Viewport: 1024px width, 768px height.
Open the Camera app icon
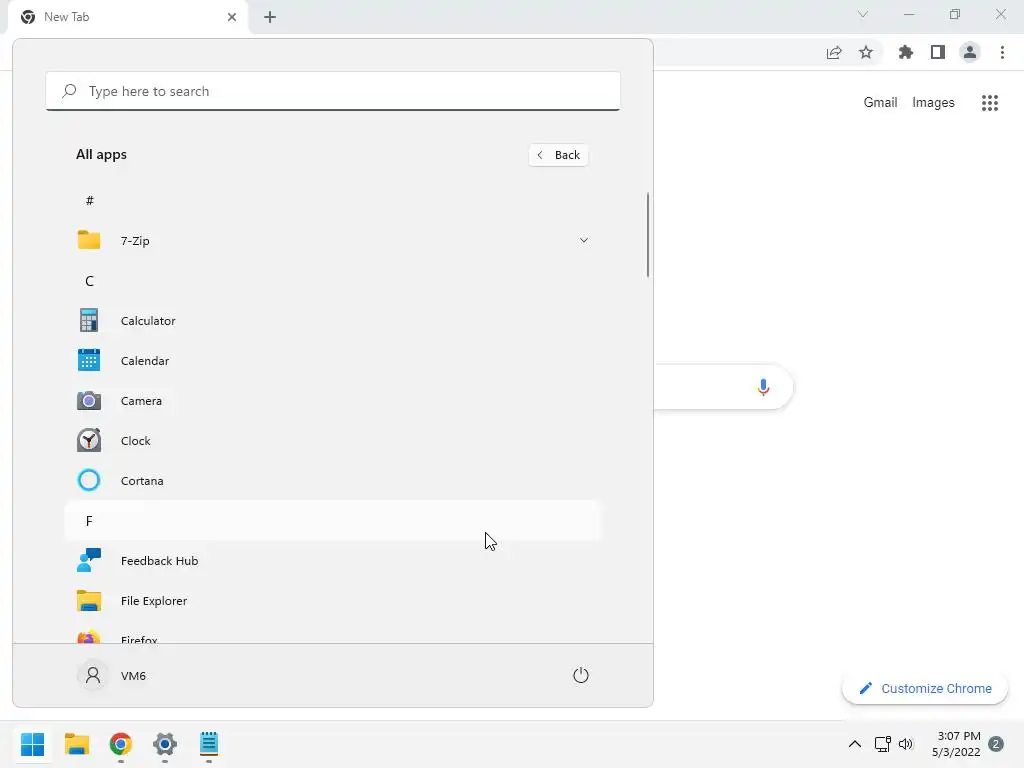click(x=89, y=400)
